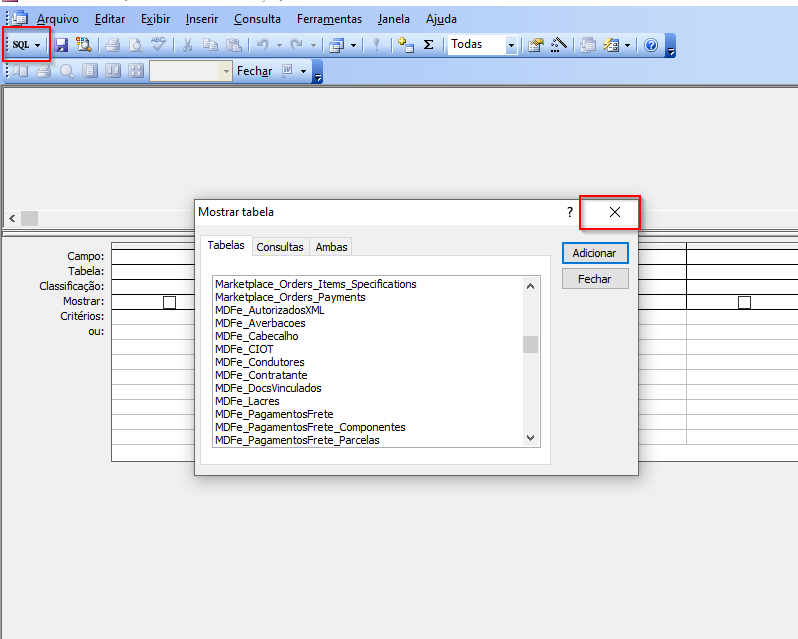
Task: Expand the Todas top values combo box
Action: 511,45
